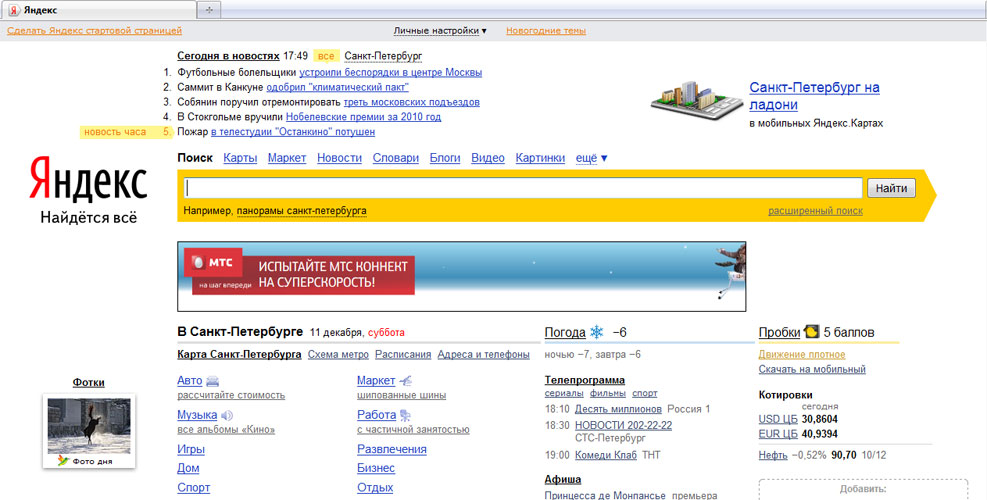Switch to the Карты tab
Screen dimensions: 987x500
(x=240, y=158)
